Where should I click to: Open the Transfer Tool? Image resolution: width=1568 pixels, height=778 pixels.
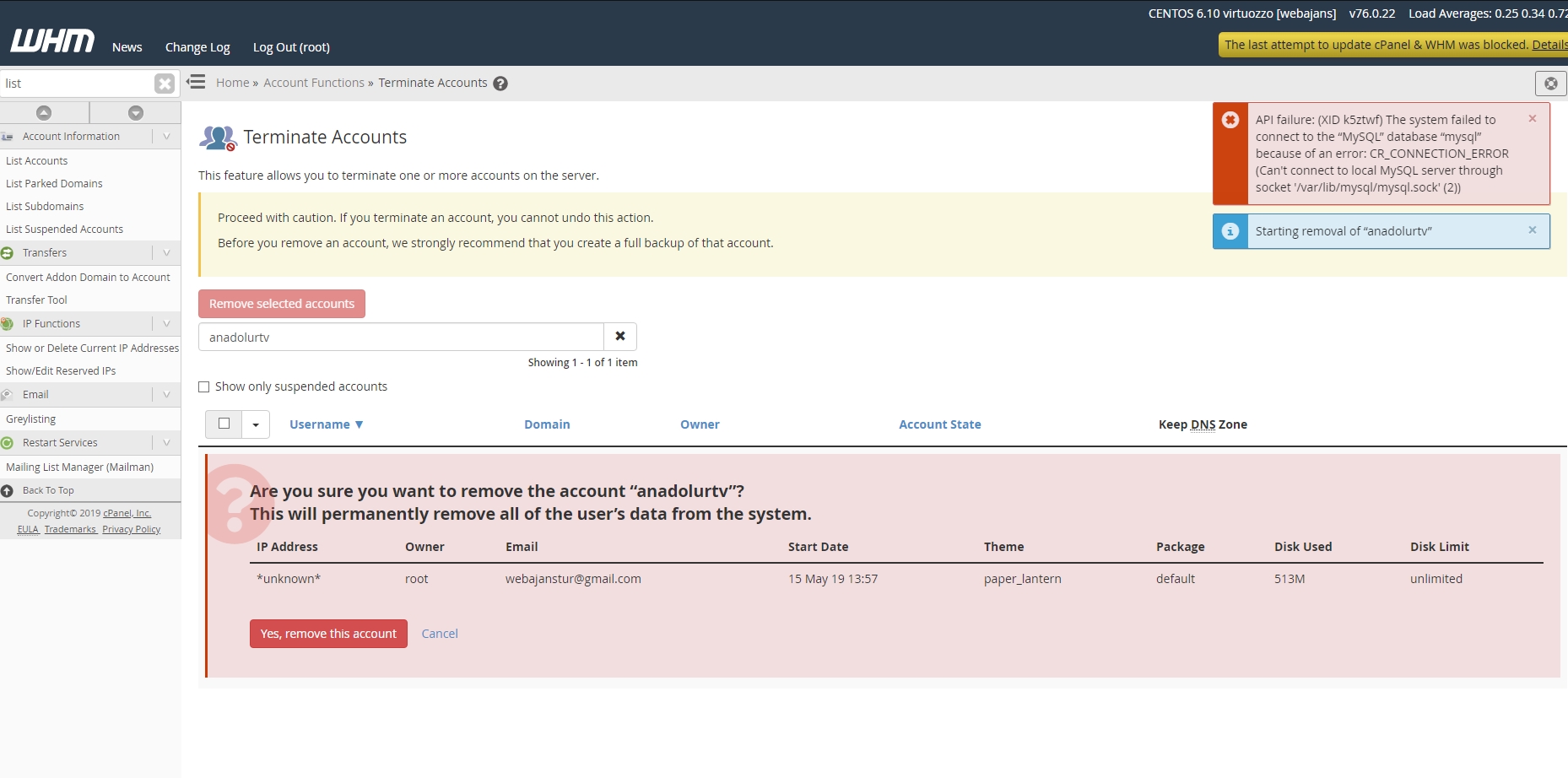tap(36, 300)
